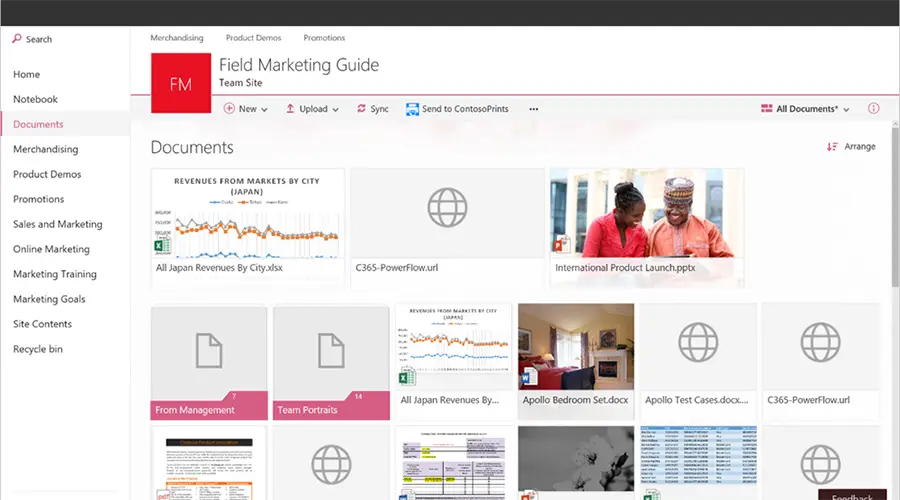This screenshot has height=500, width=900.
Task: Open the Product Demos top link
Action: click(x=253, y=38)
